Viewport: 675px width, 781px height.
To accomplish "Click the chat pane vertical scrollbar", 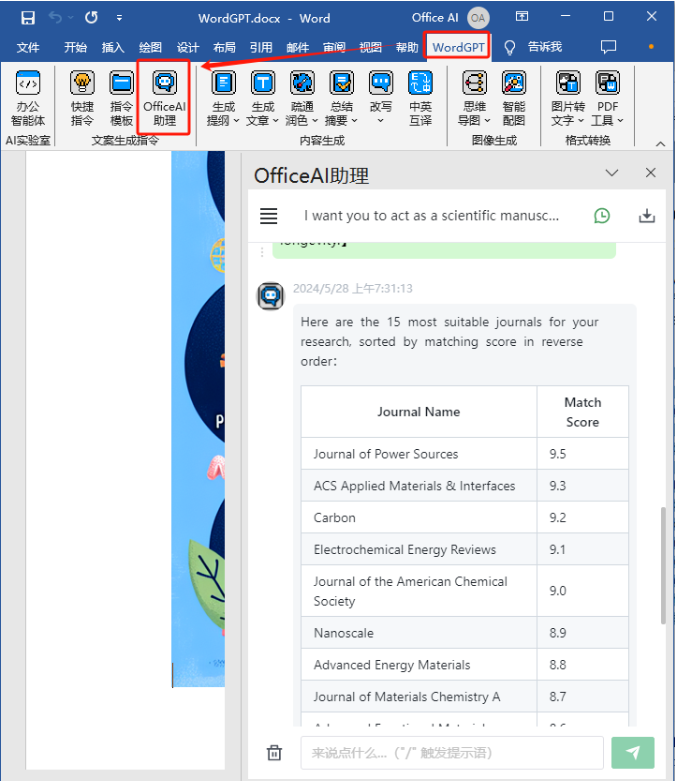I will (663, 565).
